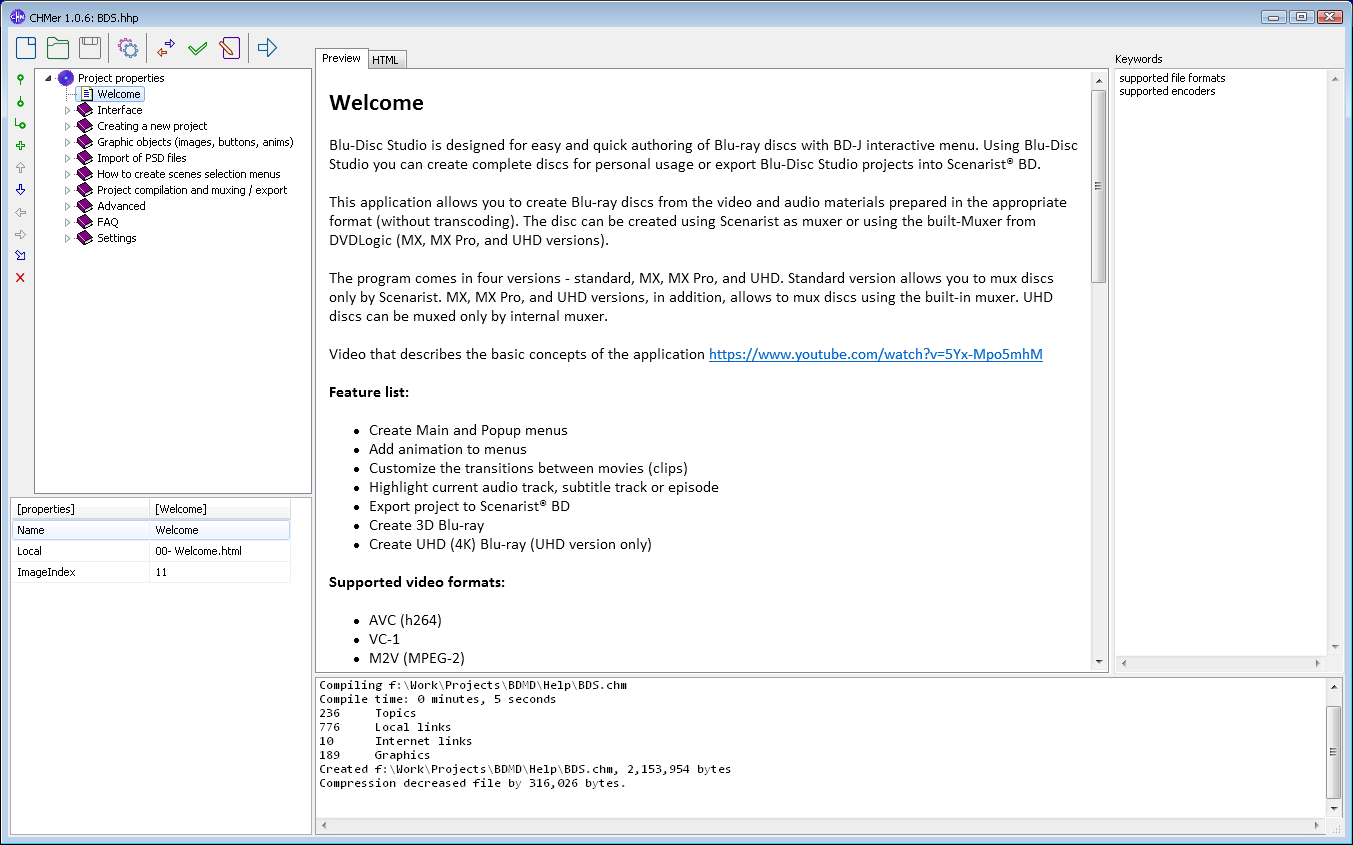This screenshot has width=1353, height=845.
Task: Switch to the HTML tab
Action: (385, 60)
